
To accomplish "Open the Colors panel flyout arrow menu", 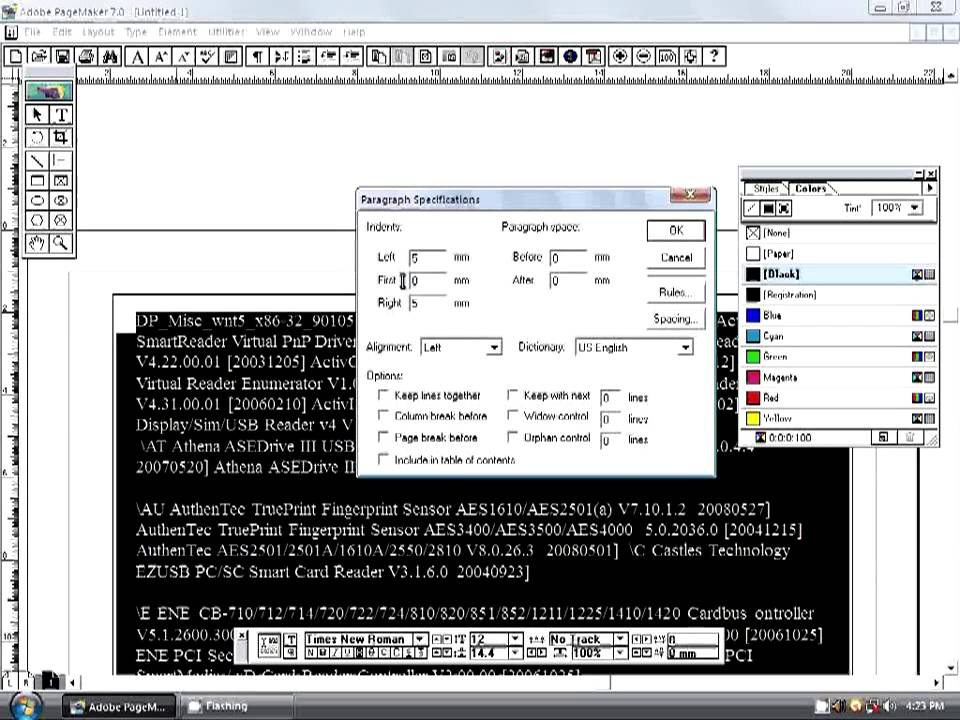I will 930,189.
